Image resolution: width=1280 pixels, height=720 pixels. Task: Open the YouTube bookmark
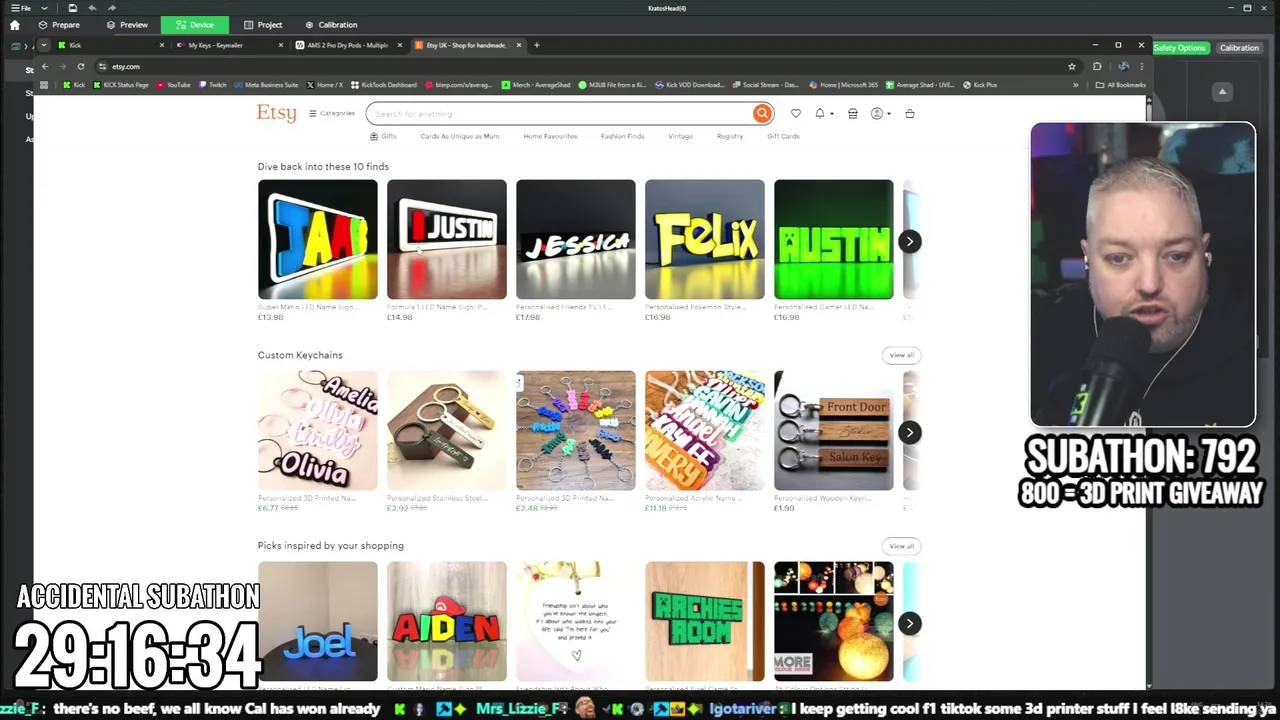pos(173,85)
